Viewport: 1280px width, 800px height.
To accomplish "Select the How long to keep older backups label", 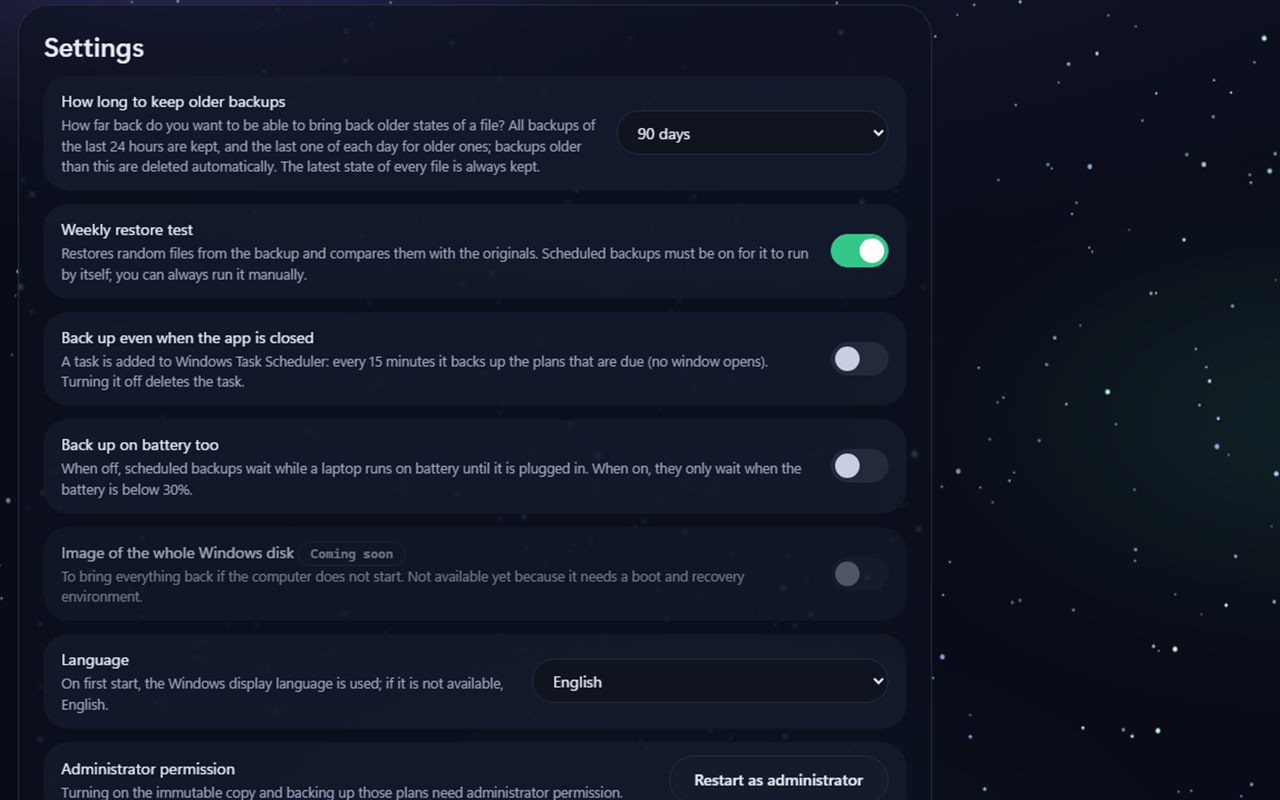I will [x=173, y=102].
